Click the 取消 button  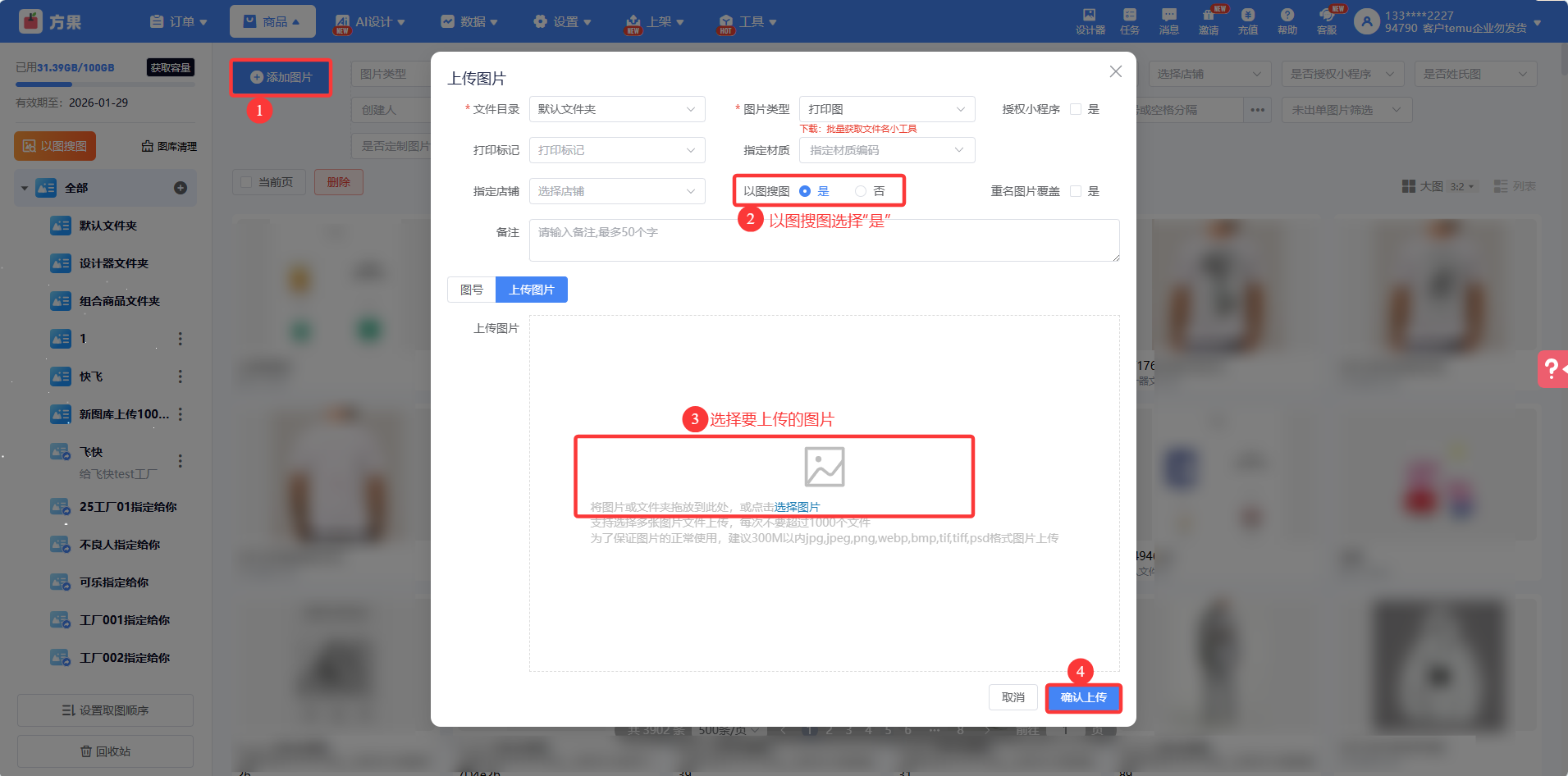(x=1013, y=697)
